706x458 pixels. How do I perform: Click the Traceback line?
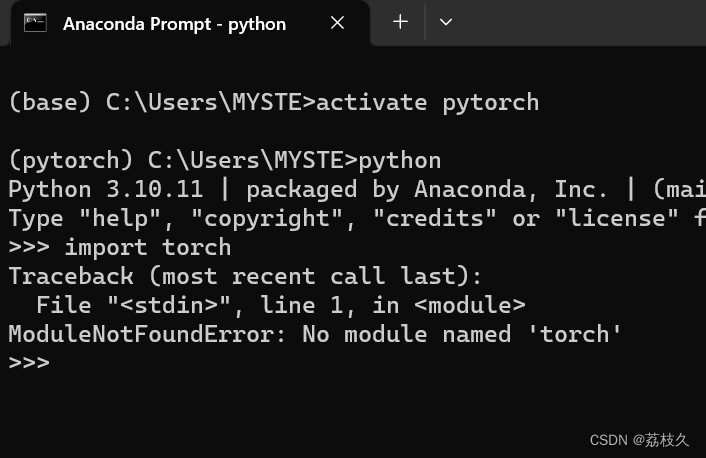tap(245, 276)
